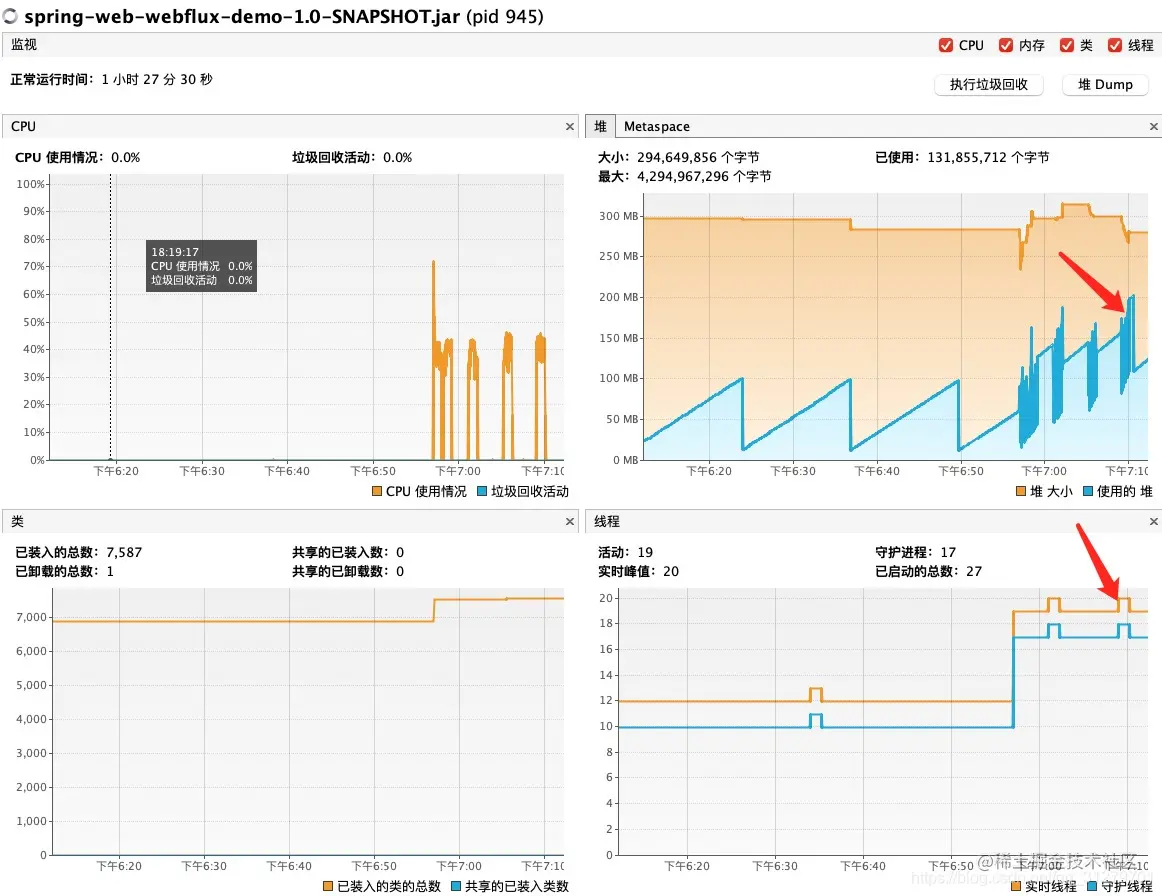
Task: Click the 类 panel title
Action: point(17,522)
